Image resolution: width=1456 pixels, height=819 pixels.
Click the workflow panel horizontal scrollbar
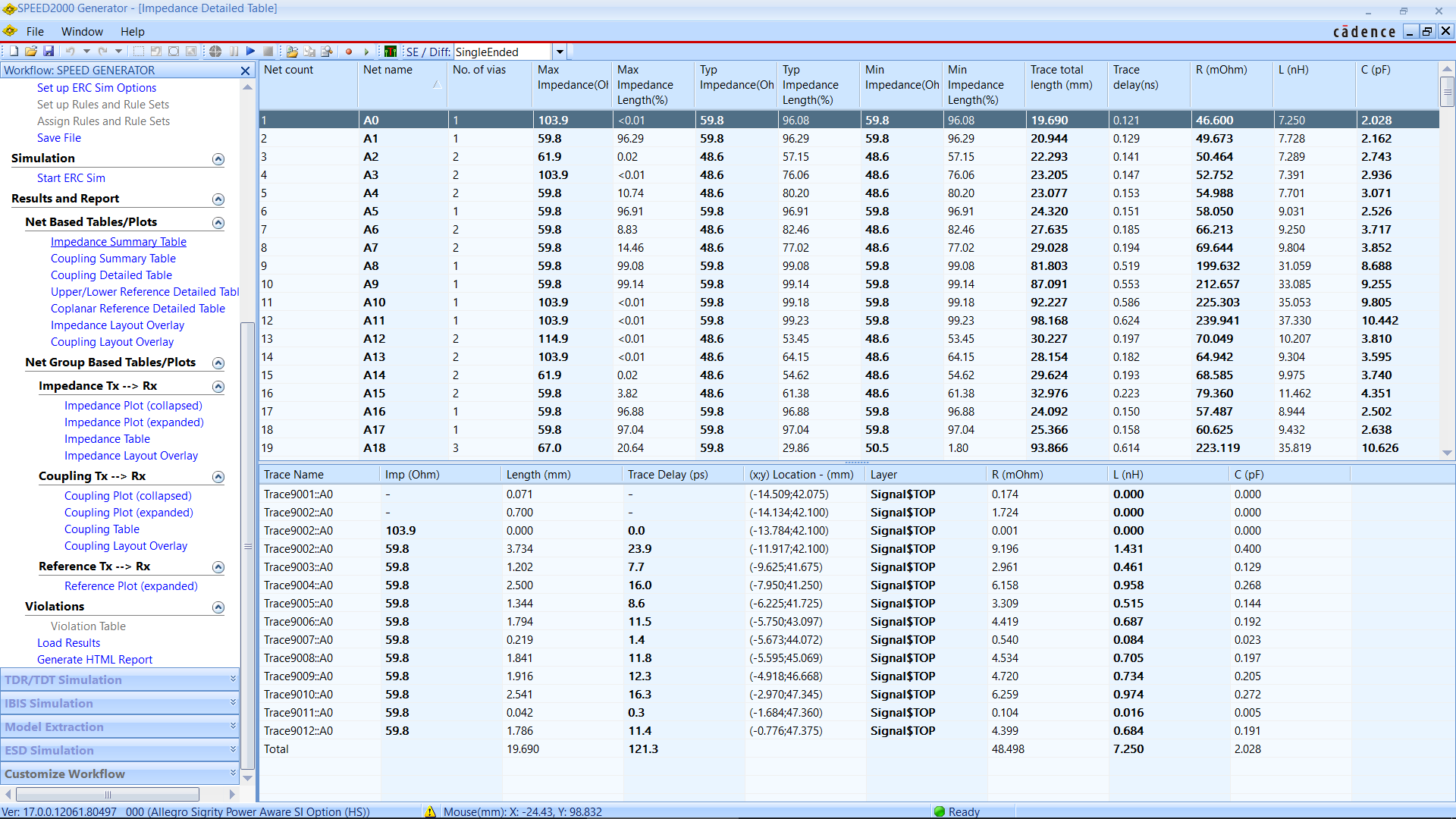108,794
